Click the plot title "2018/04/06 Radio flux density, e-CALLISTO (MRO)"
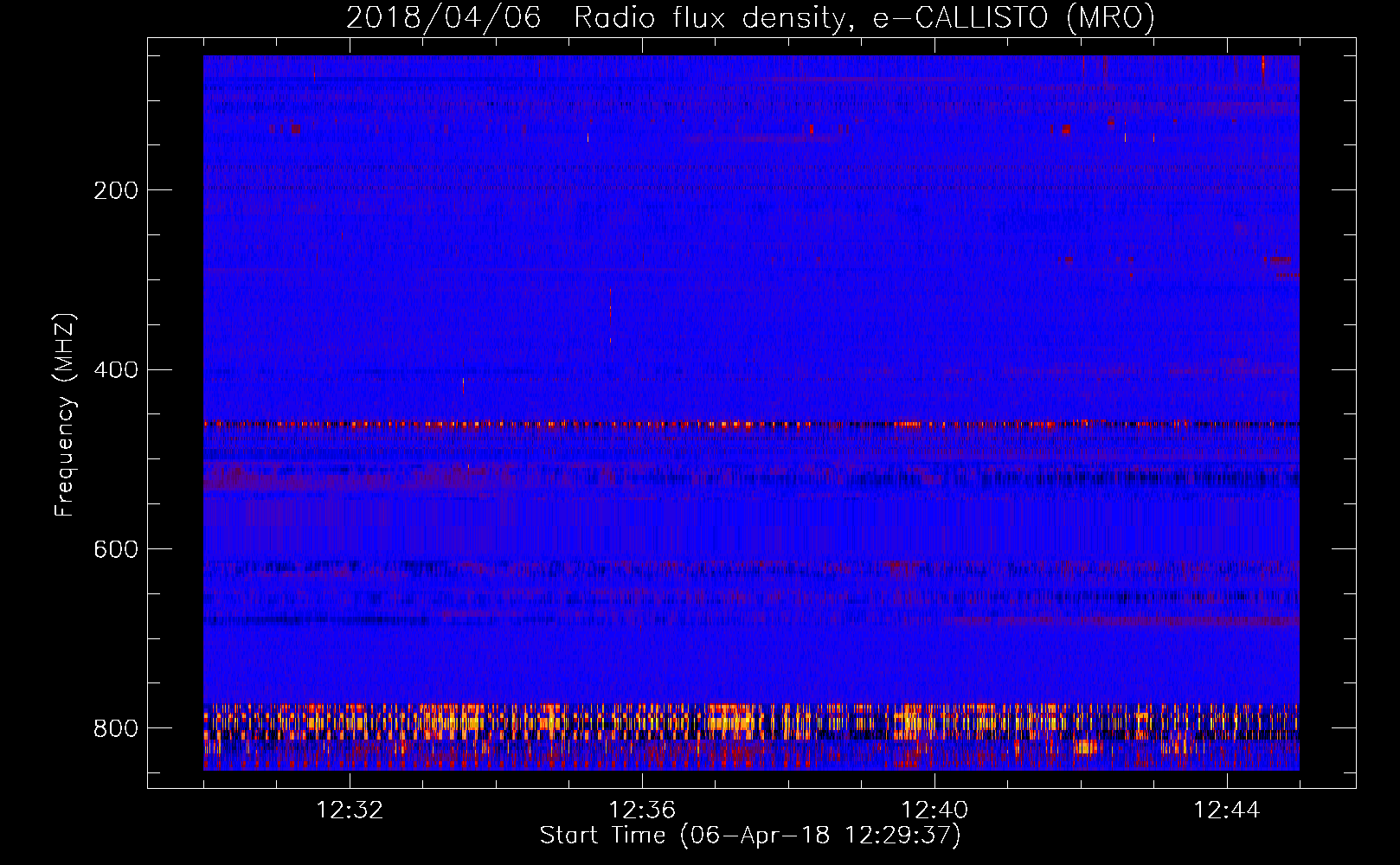The width and height of the screenshot is (1400, 865). [750, 18]
